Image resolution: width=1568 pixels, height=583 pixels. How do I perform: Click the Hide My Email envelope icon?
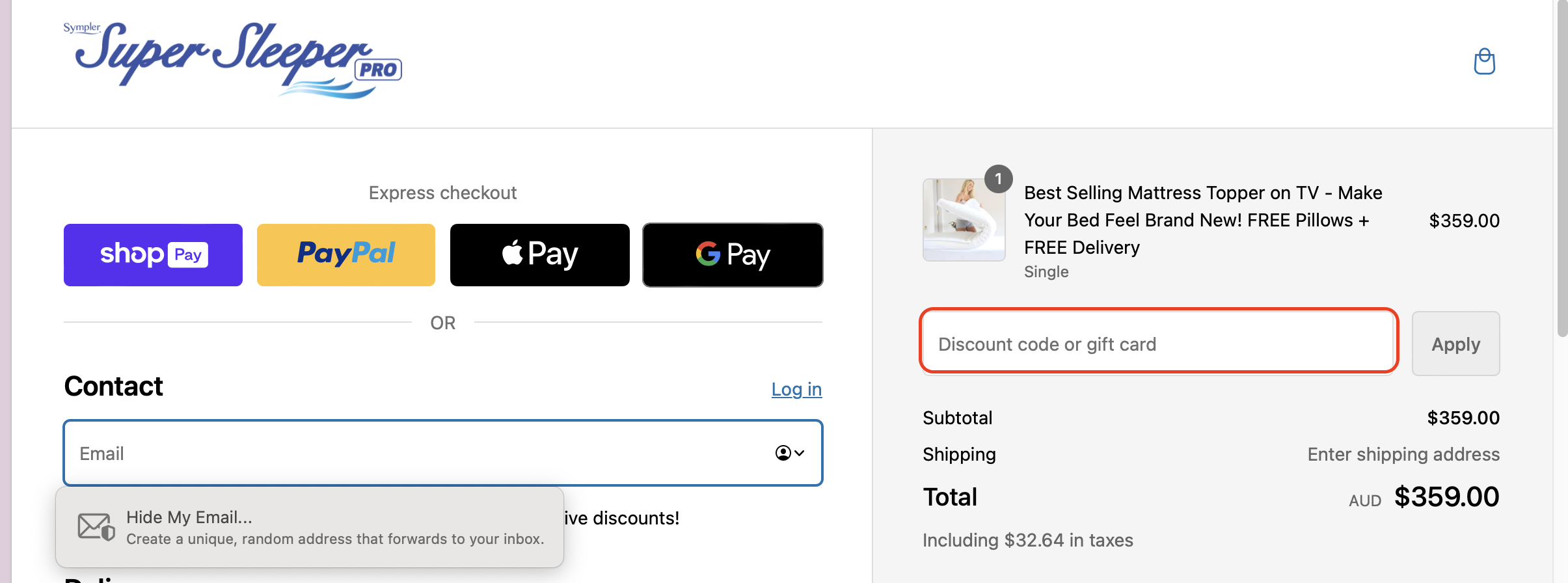(x=95, y=527)
